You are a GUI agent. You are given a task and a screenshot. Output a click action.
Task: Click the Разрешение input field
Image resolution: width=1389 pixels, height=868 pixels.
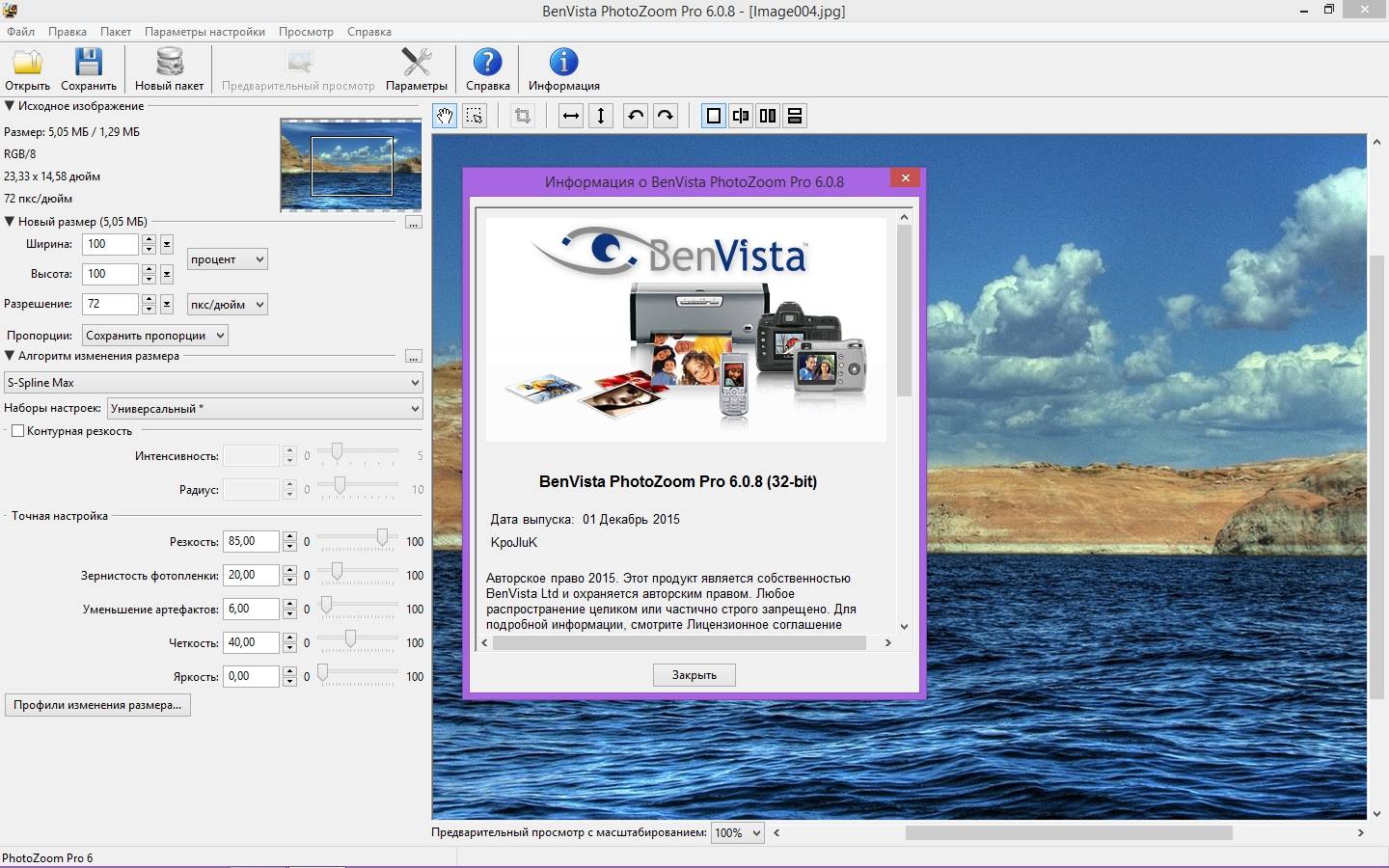(x=111, y=304)
